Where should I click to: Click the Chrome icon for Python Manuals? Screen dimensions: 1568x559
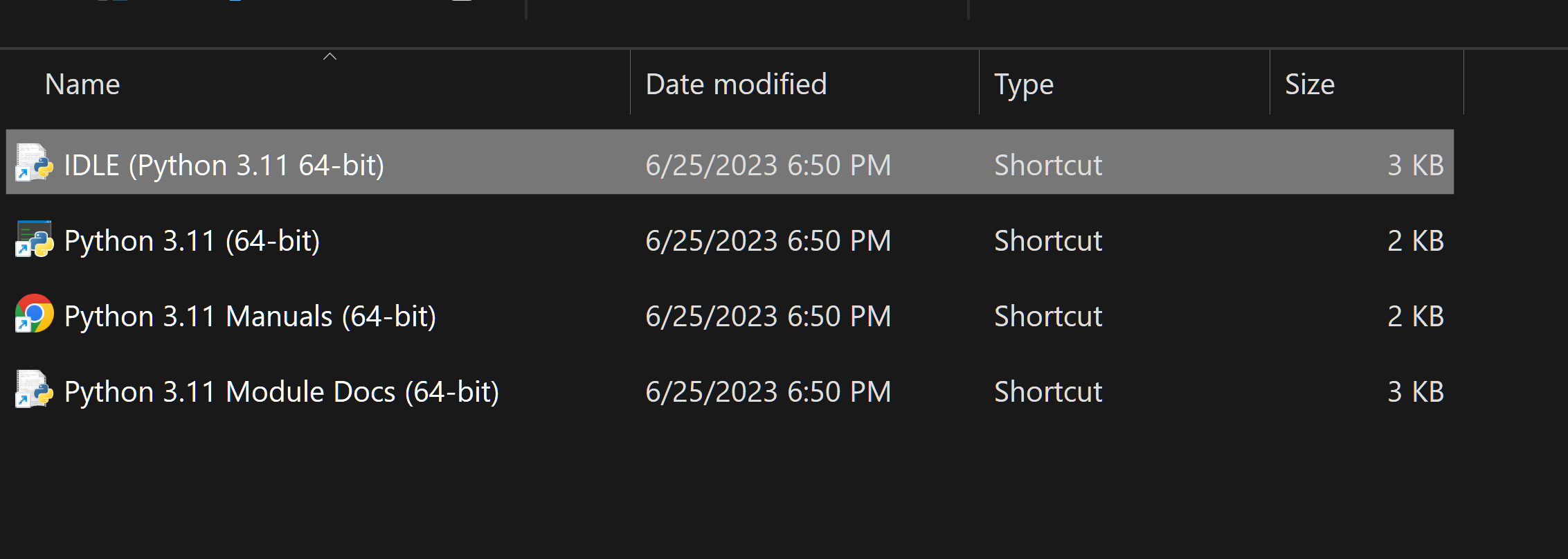click(34, 314)
